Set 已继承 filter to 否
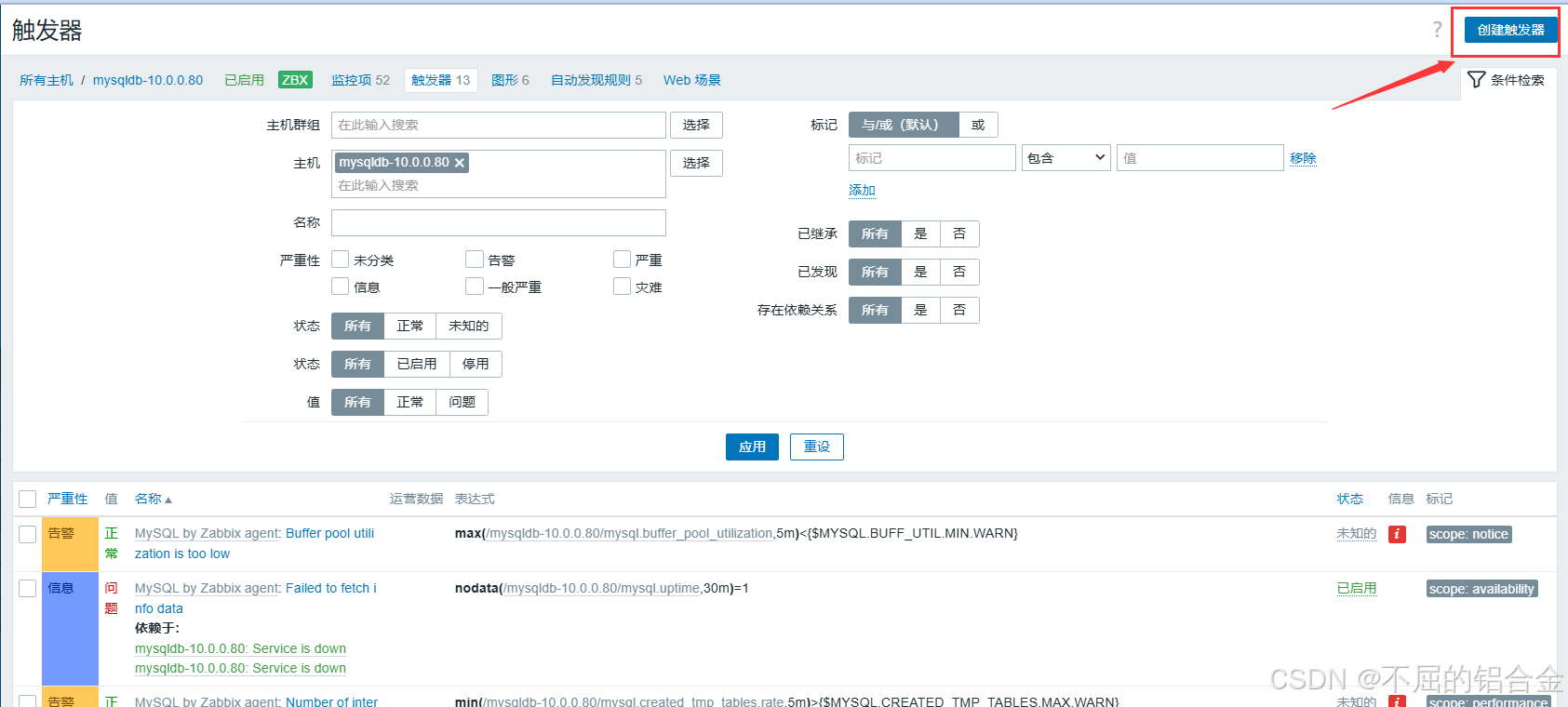This screenshot has width=1568, height=707. click(959, 233)
